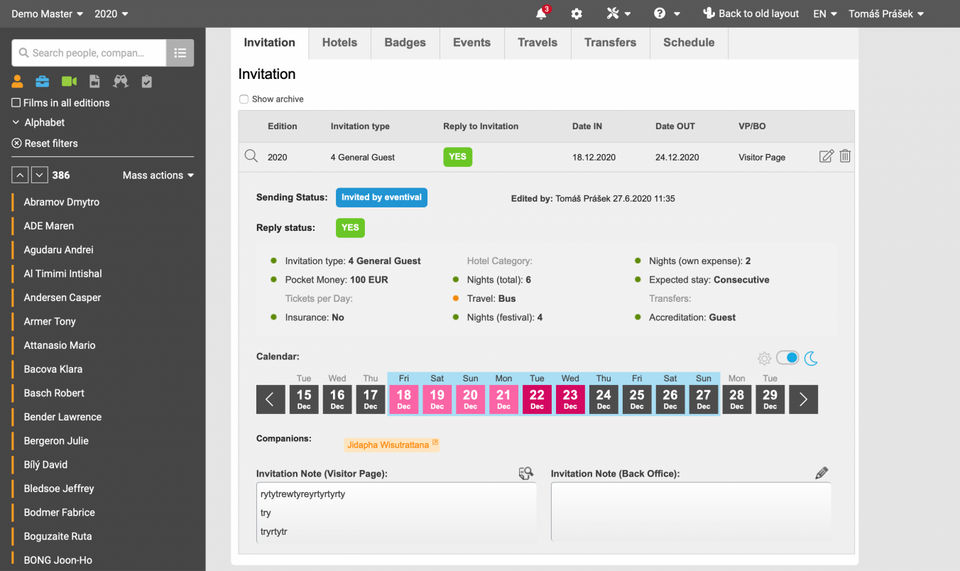Click the Visitor Page cell in table
This screenshot has height=571, width=960.
tap(762, 157)
